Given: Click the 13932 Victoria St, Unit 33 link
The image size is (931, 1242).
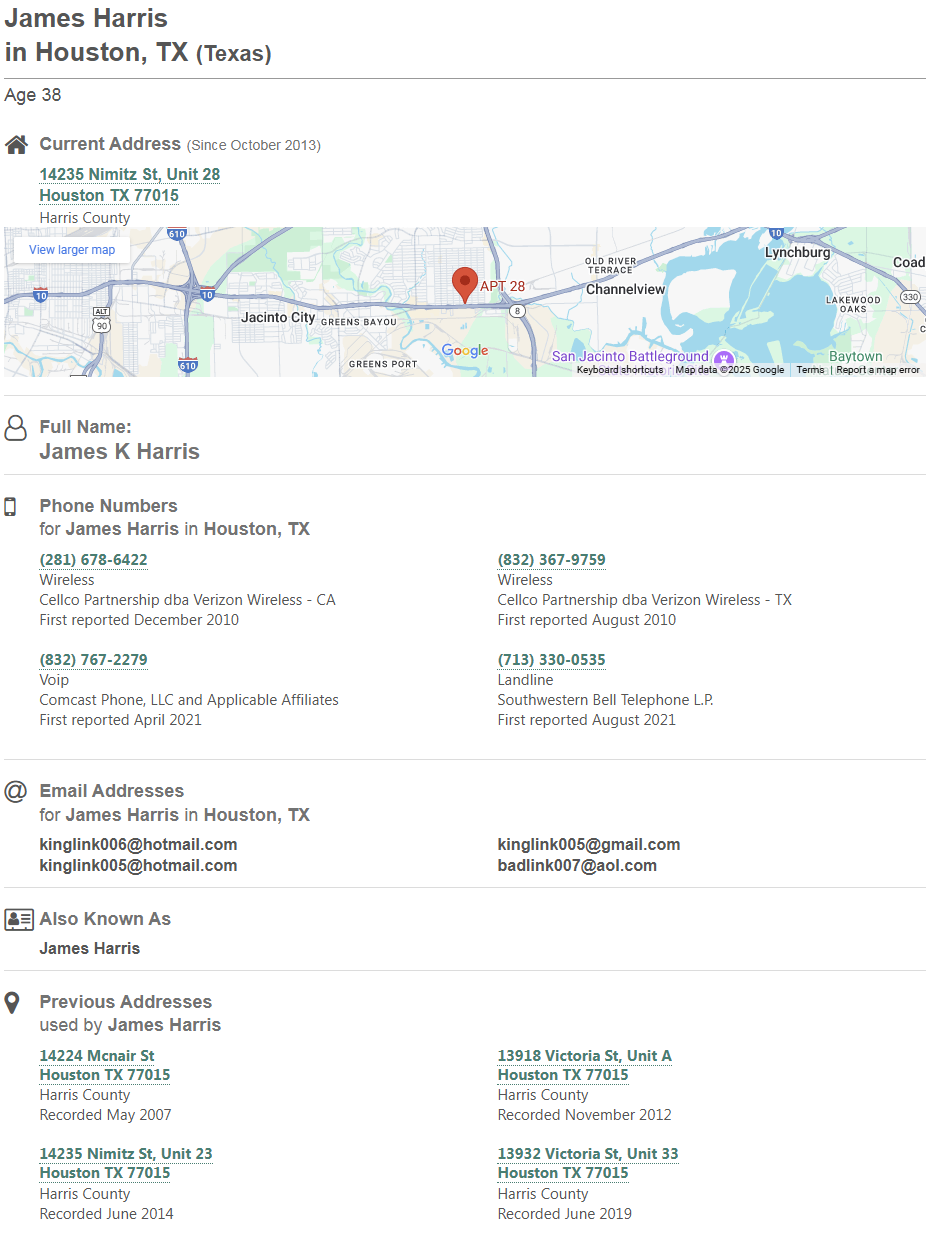Looking at the screenshot, I should [587, 1154].
